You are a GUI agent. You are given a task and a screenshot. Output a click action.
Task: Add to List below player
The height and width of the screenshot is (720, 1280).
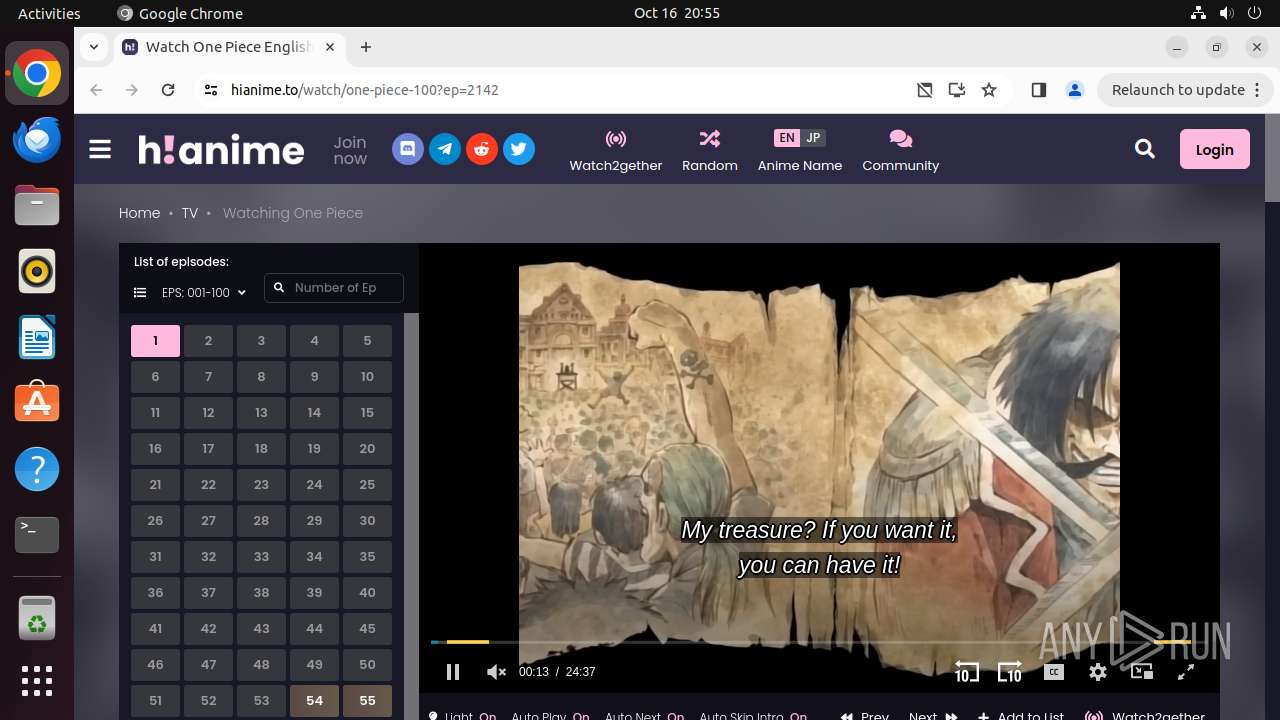tap(1021, 715)
